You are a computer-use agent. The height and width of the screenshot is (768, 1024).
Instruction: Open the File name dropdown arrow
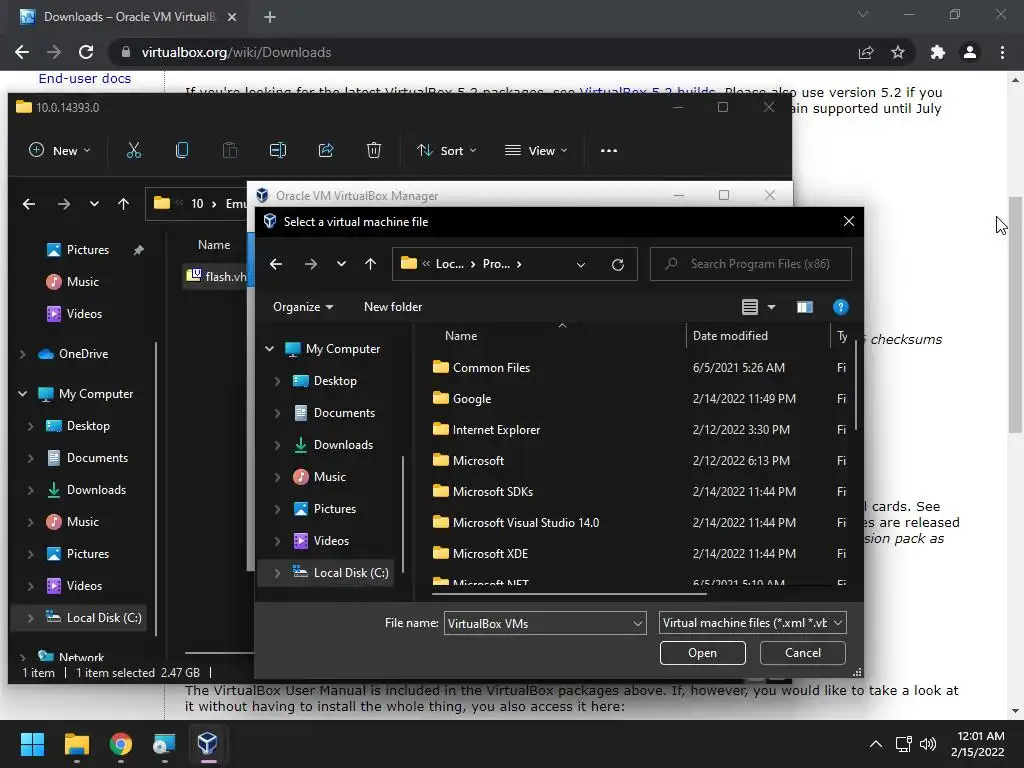[x=637, y=624]
